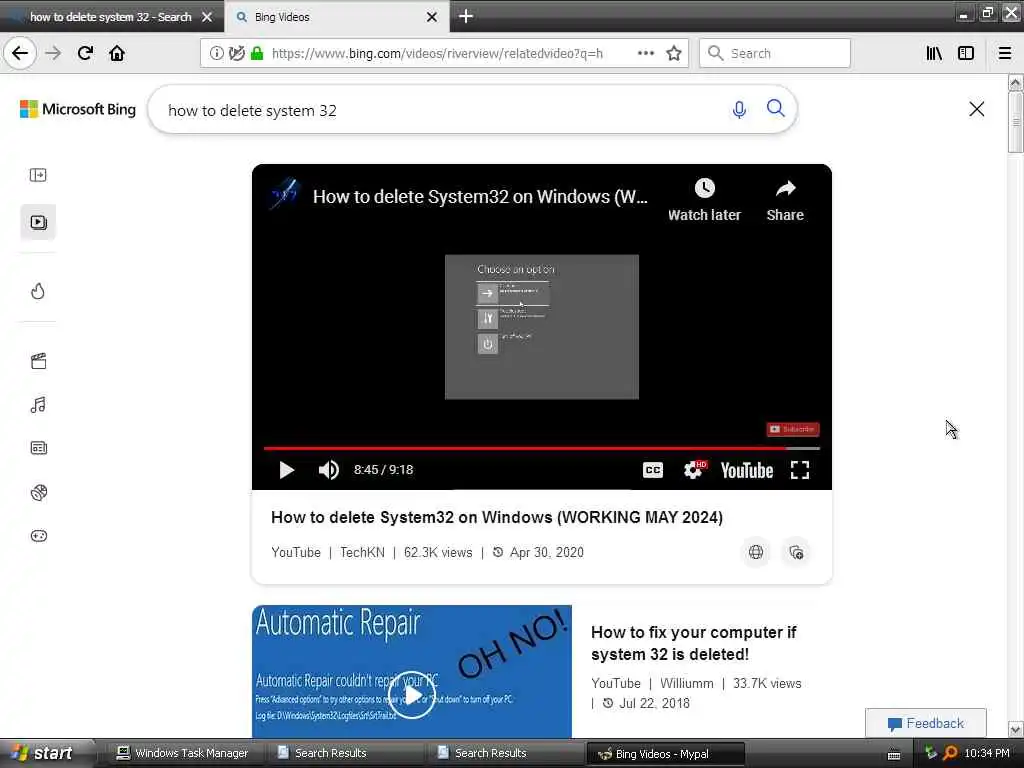Submit query with the Bing magnifier icon
Image resolution: width=1024 pixels, height=768 pixels.
click(x=775, y=108)
